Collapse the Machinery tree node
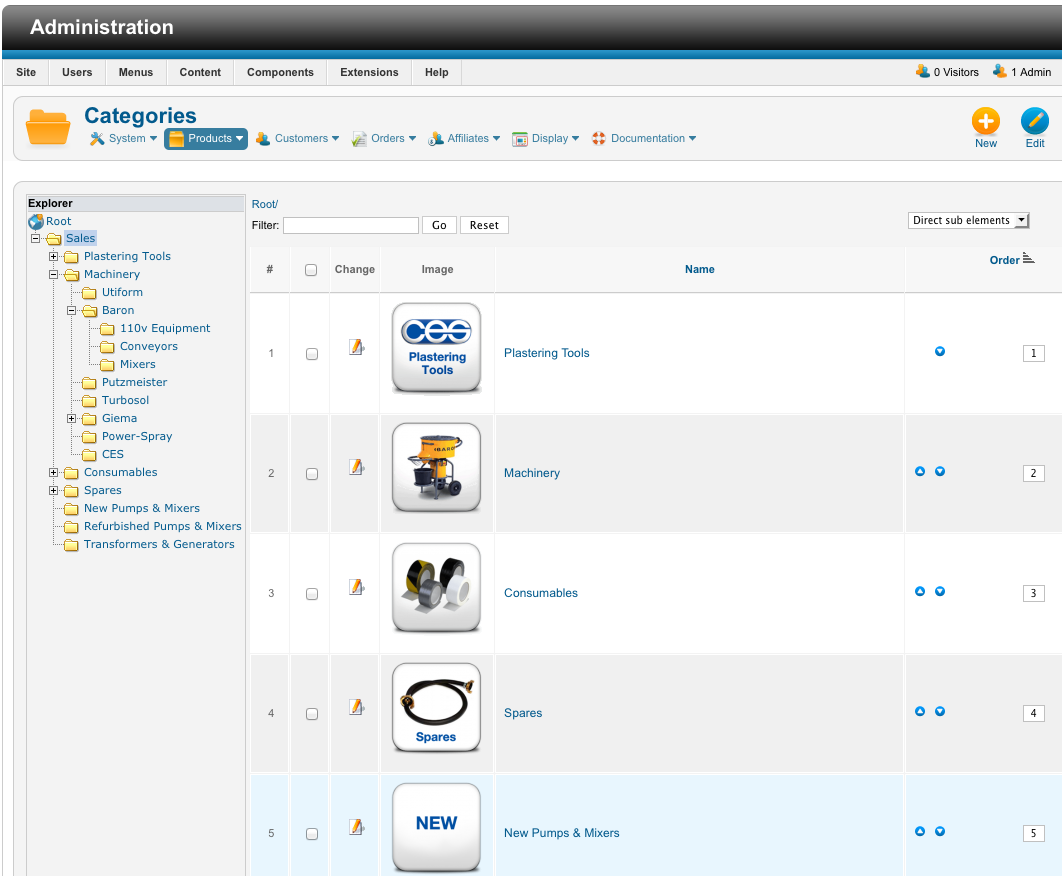The image size is (1062, 876). [x=54, y=274]
